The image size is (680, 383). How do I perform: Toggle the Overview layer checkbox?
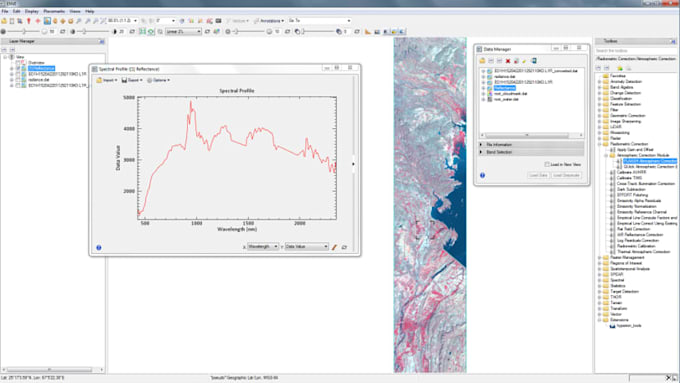click(x=18, y=62)
